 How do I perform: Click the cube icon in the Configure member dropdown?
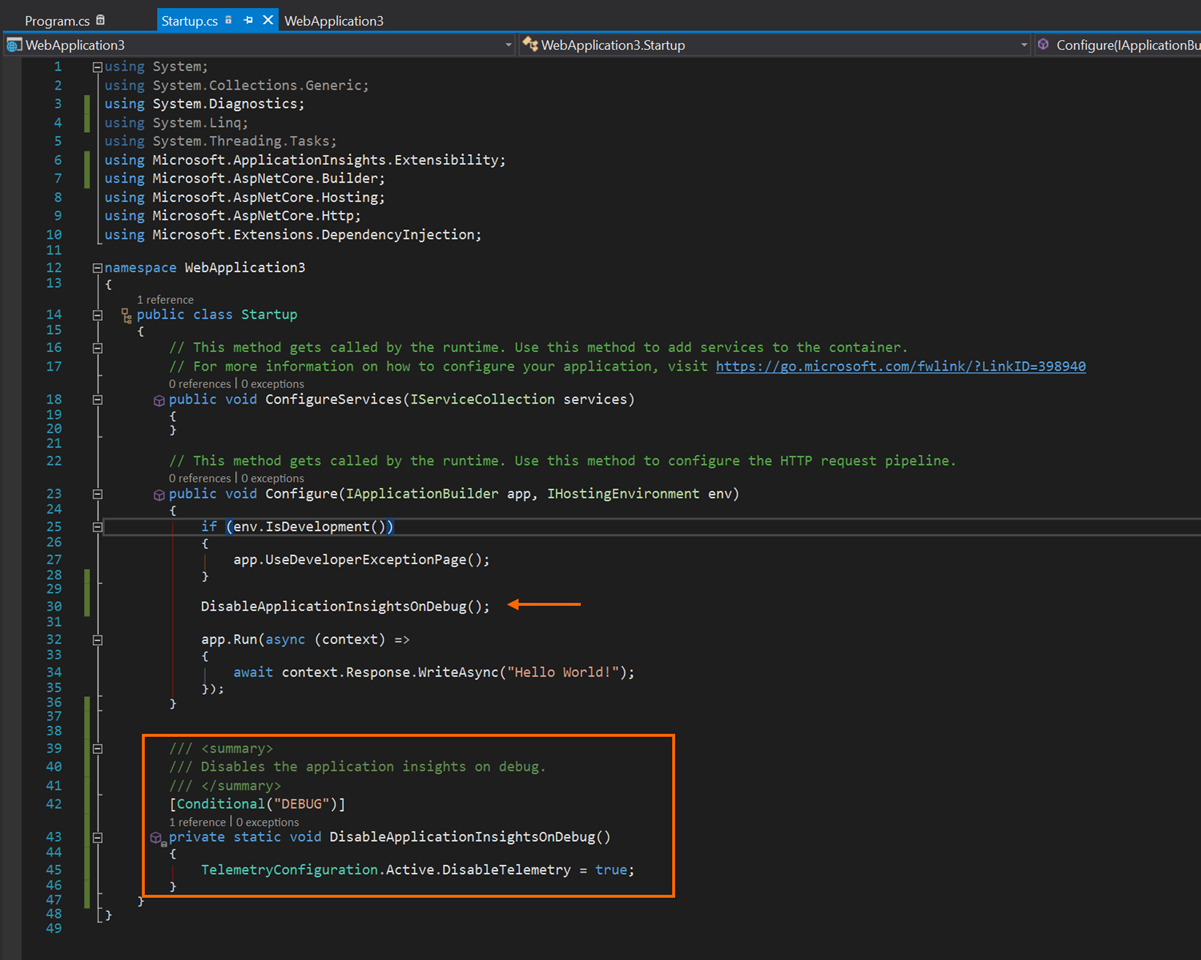[x=1043, y=45]
